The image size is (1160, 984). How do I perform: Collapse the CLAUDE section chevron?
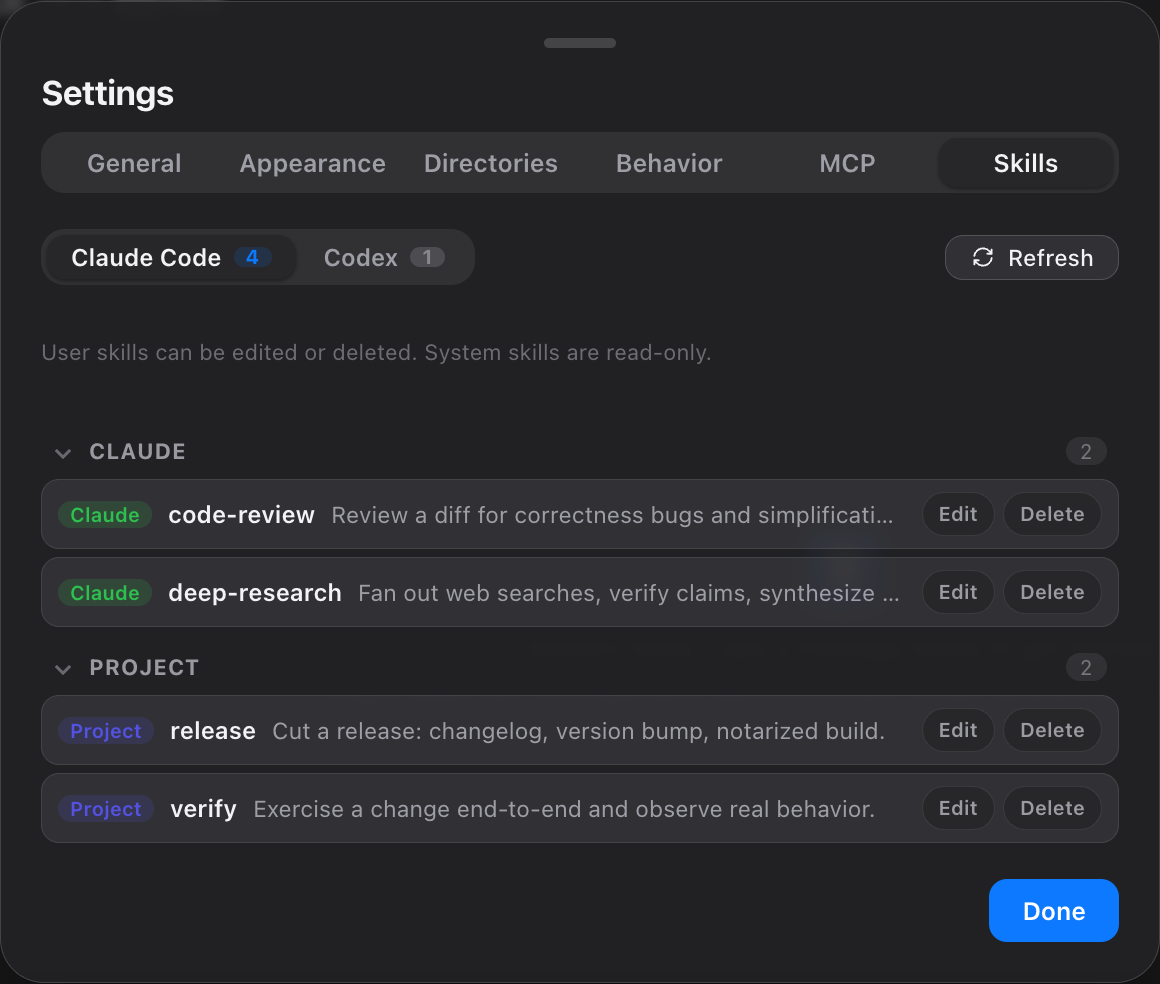pos(63,453)
